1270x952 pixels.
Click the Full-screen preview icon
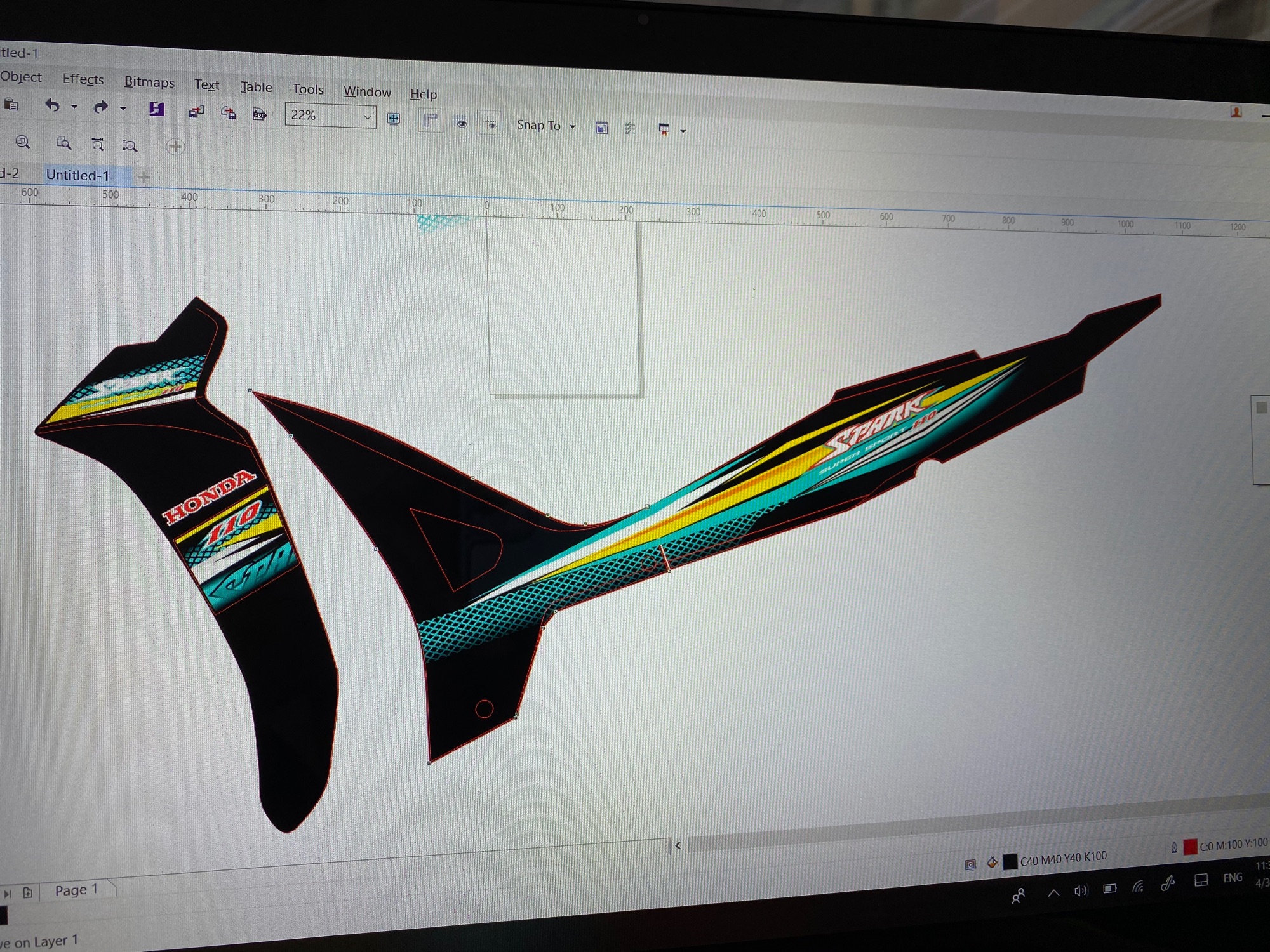394,119
